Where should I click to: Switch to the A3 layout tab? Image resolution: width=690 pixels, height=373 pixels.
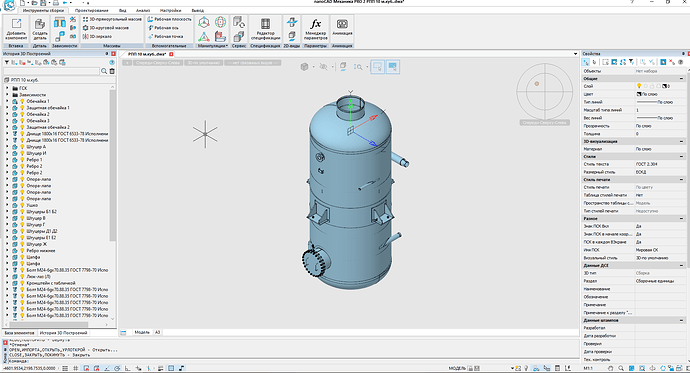(157, 333)
